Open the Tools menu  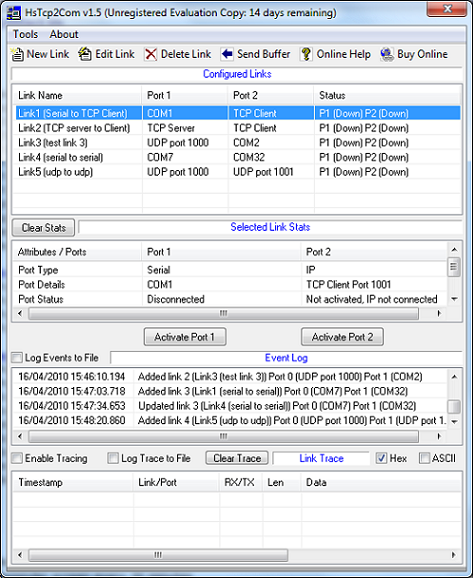coord(25,34)
